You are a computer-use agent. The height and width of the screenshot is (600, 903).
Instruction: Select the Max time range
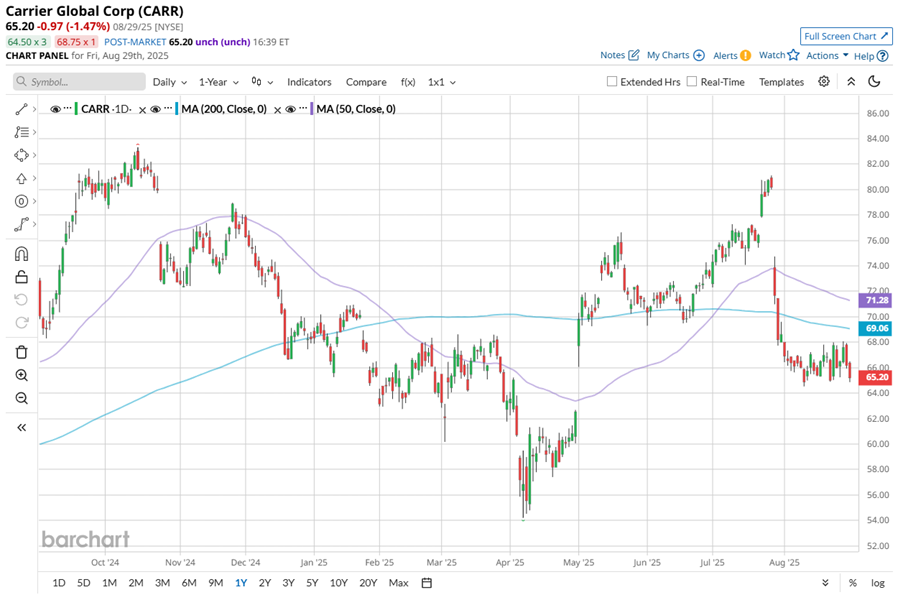pos(399,583)
